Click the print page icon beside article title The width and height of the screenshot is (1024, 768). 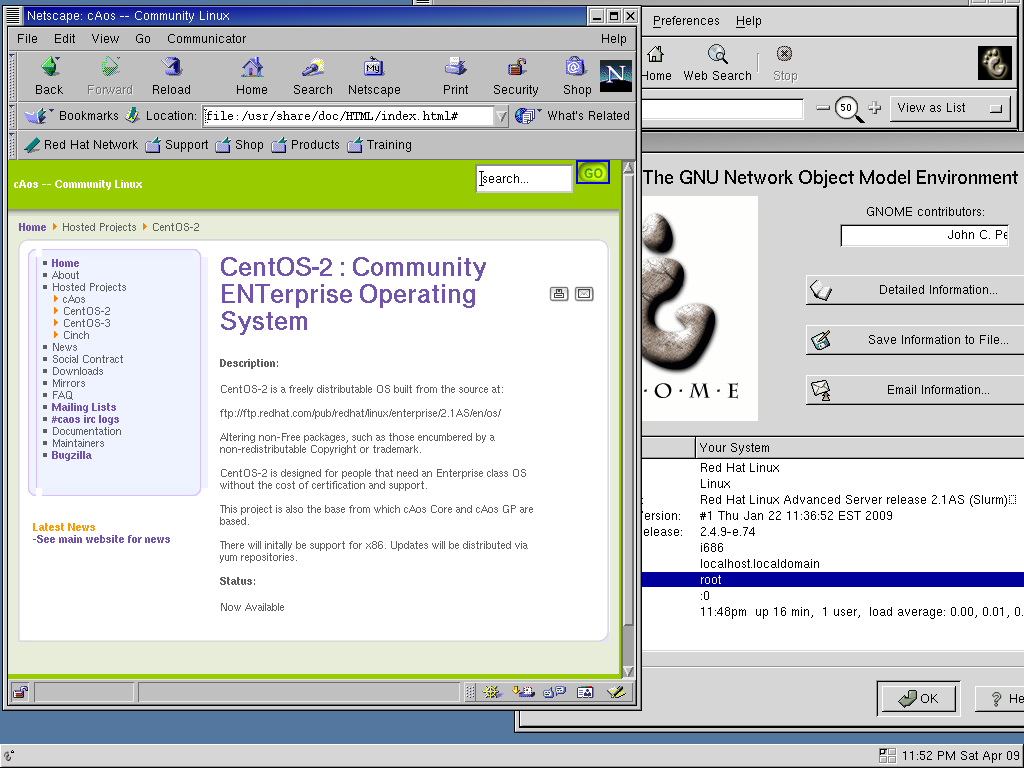coord(559,294)
